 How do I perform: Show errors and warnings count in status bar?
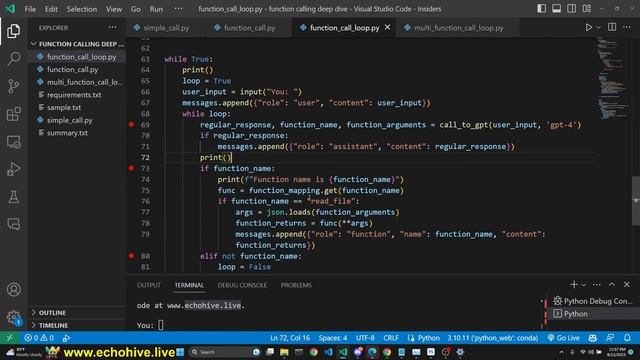(39, 338)
